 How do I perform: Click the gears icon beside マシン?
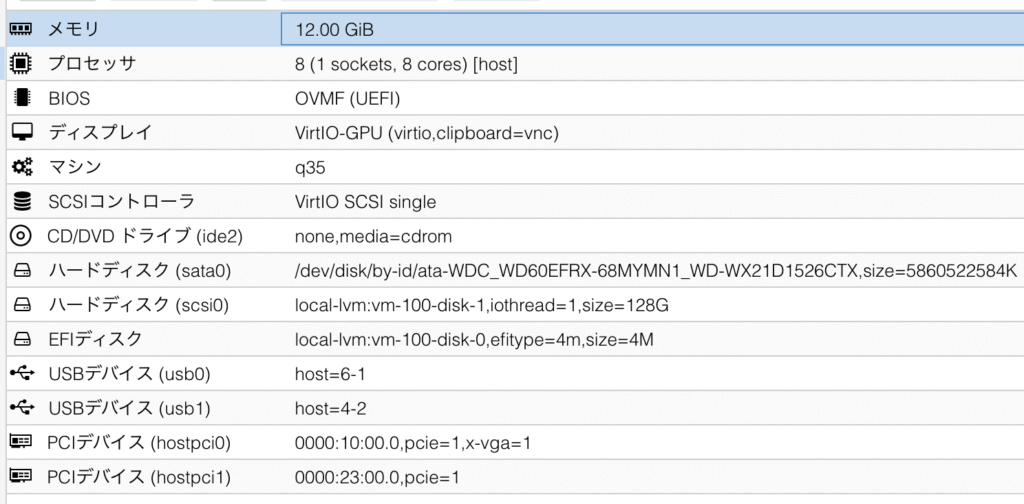20,167
